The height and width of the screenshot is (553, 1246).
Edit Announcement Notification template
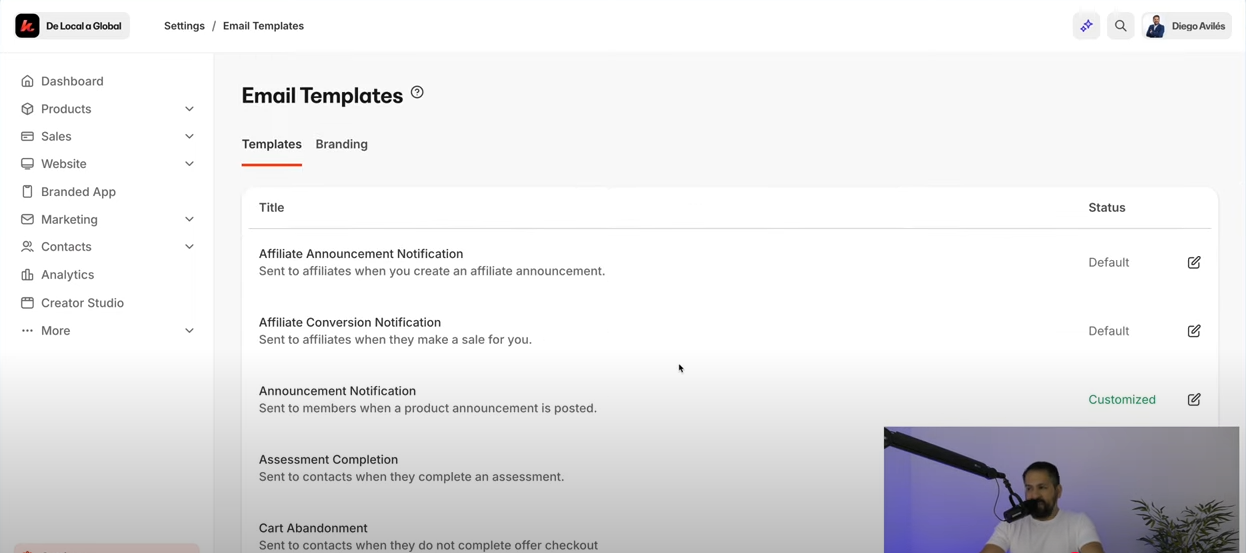pyautogui.click(x=1194, y=399)
